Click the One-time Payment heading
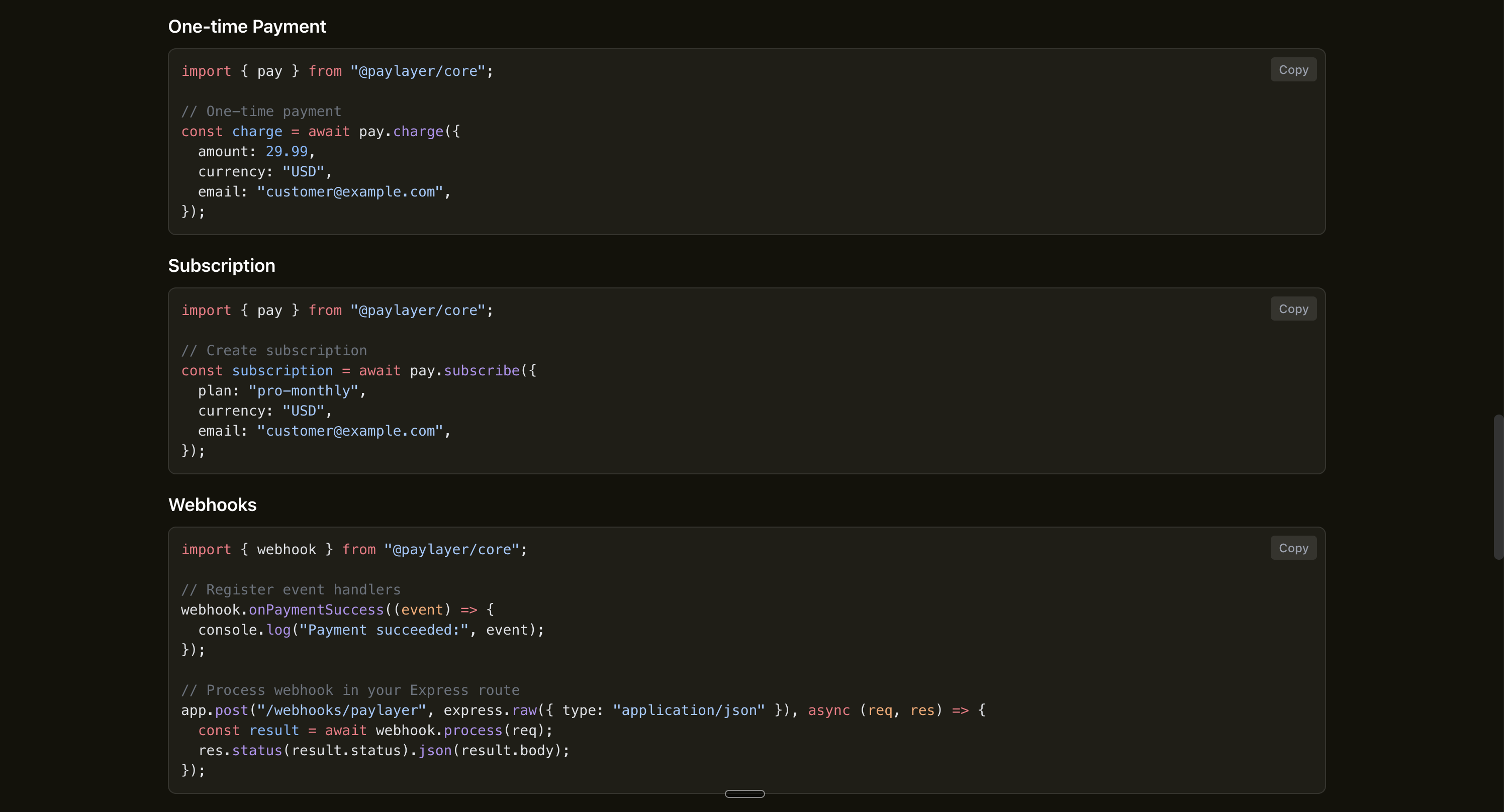 point(246,26)
